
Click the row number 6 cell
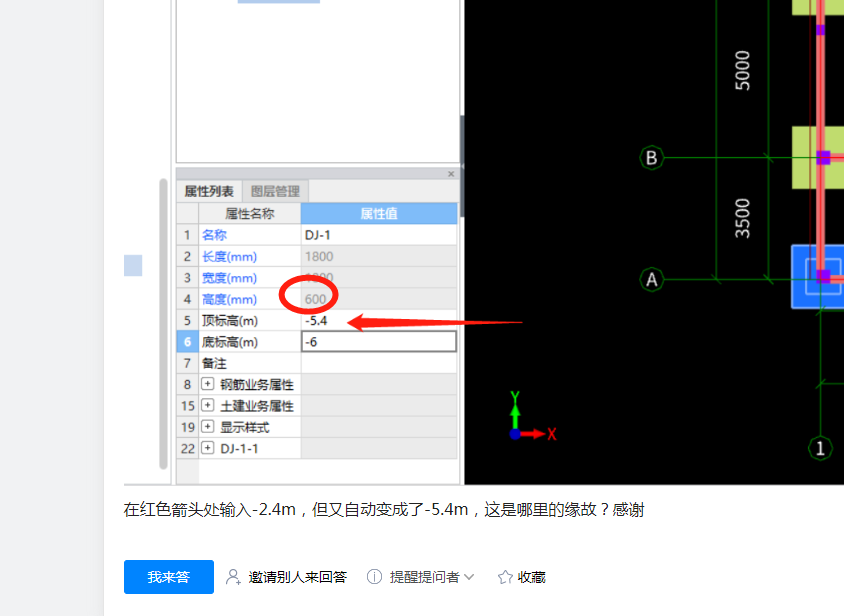click(x=187, y=342)
